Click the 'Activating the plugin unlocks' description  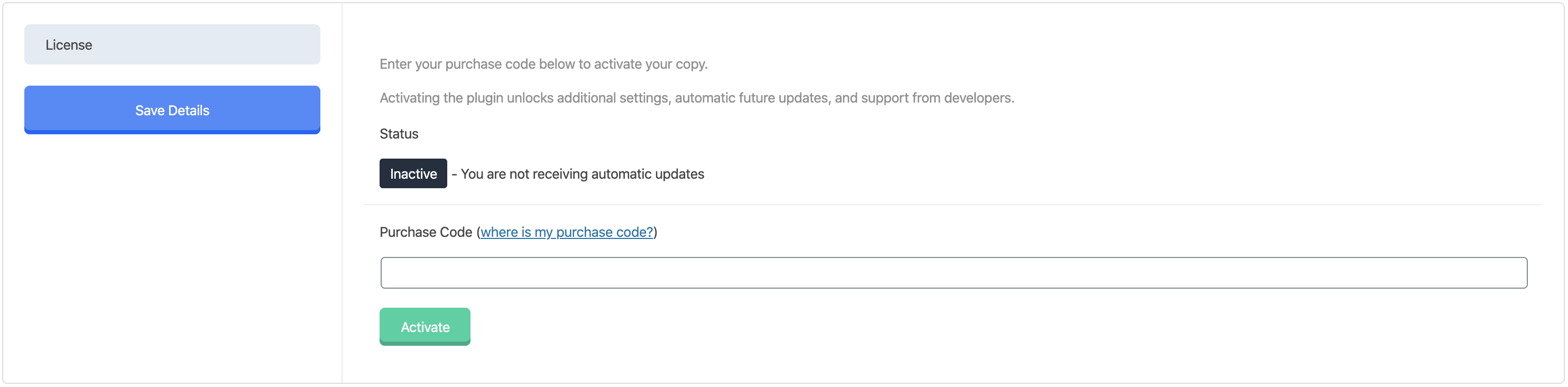[697, 98]
